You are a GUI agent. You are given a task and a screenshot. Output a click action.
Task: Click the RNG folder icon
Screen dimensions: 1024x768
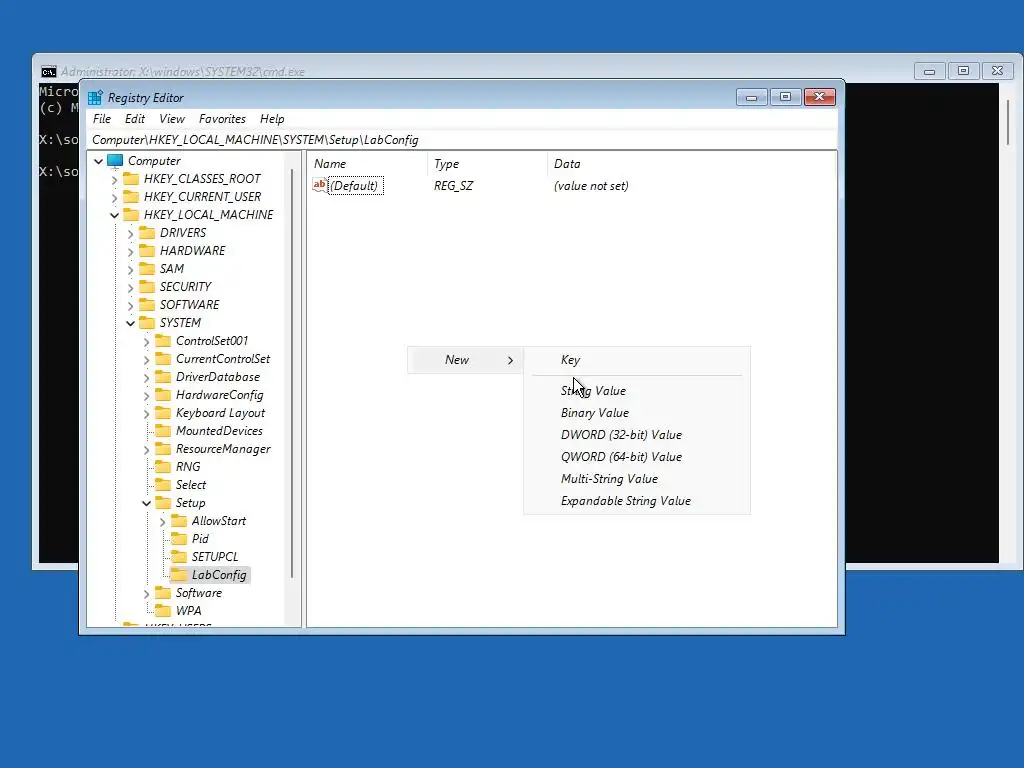pos(163,467)
